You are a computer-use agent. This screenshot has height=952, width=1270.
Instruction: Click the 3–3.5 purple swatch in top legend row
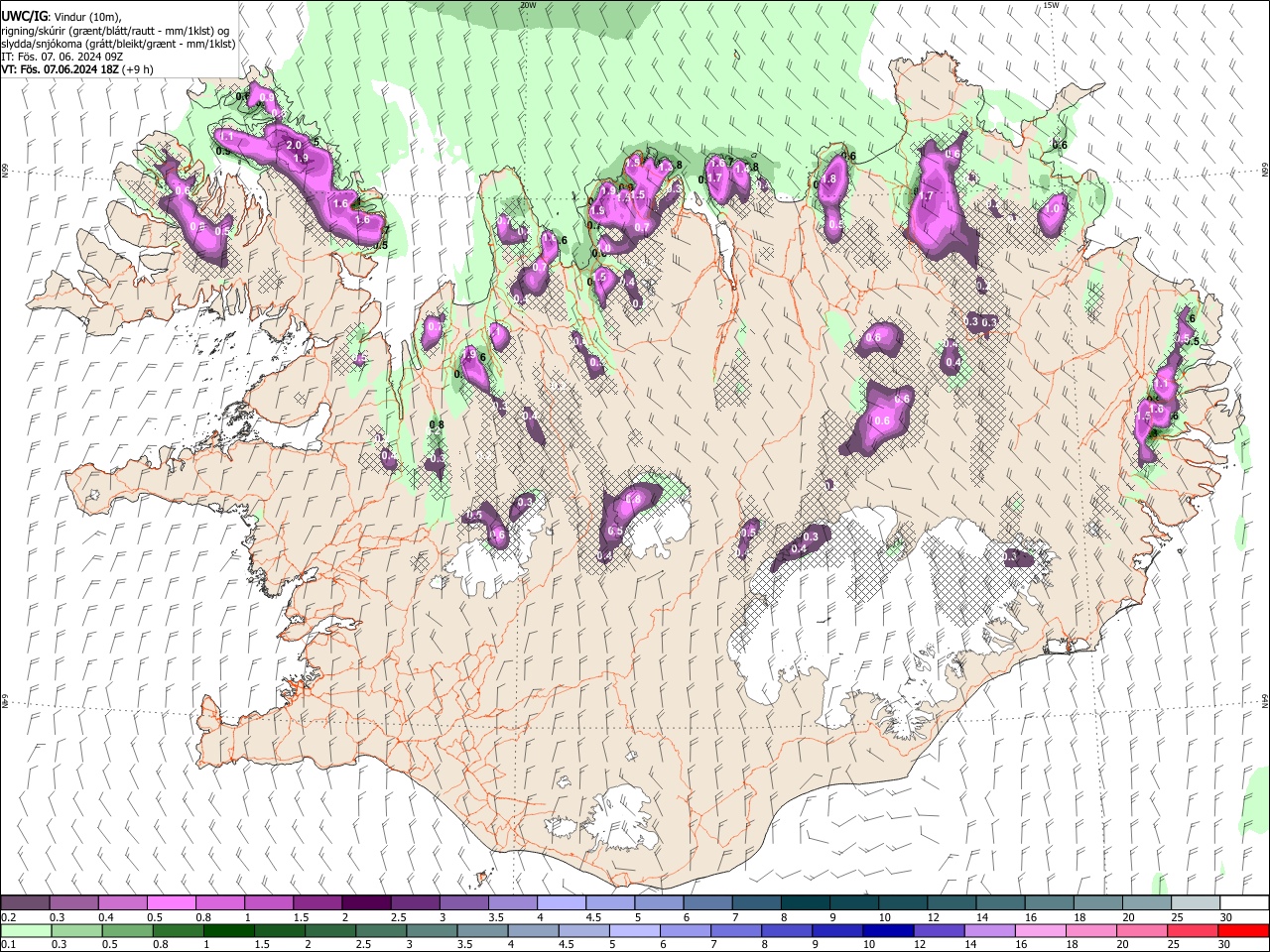[x=463, y=903]
